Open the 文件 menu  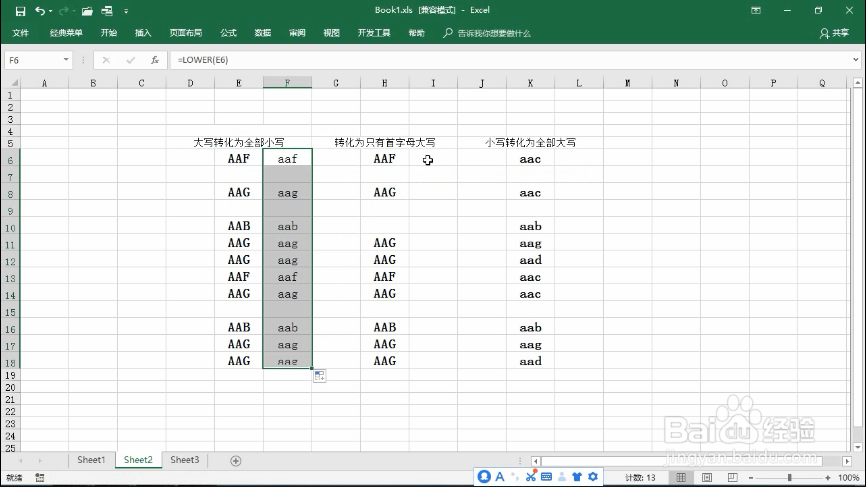click(20, 33)
